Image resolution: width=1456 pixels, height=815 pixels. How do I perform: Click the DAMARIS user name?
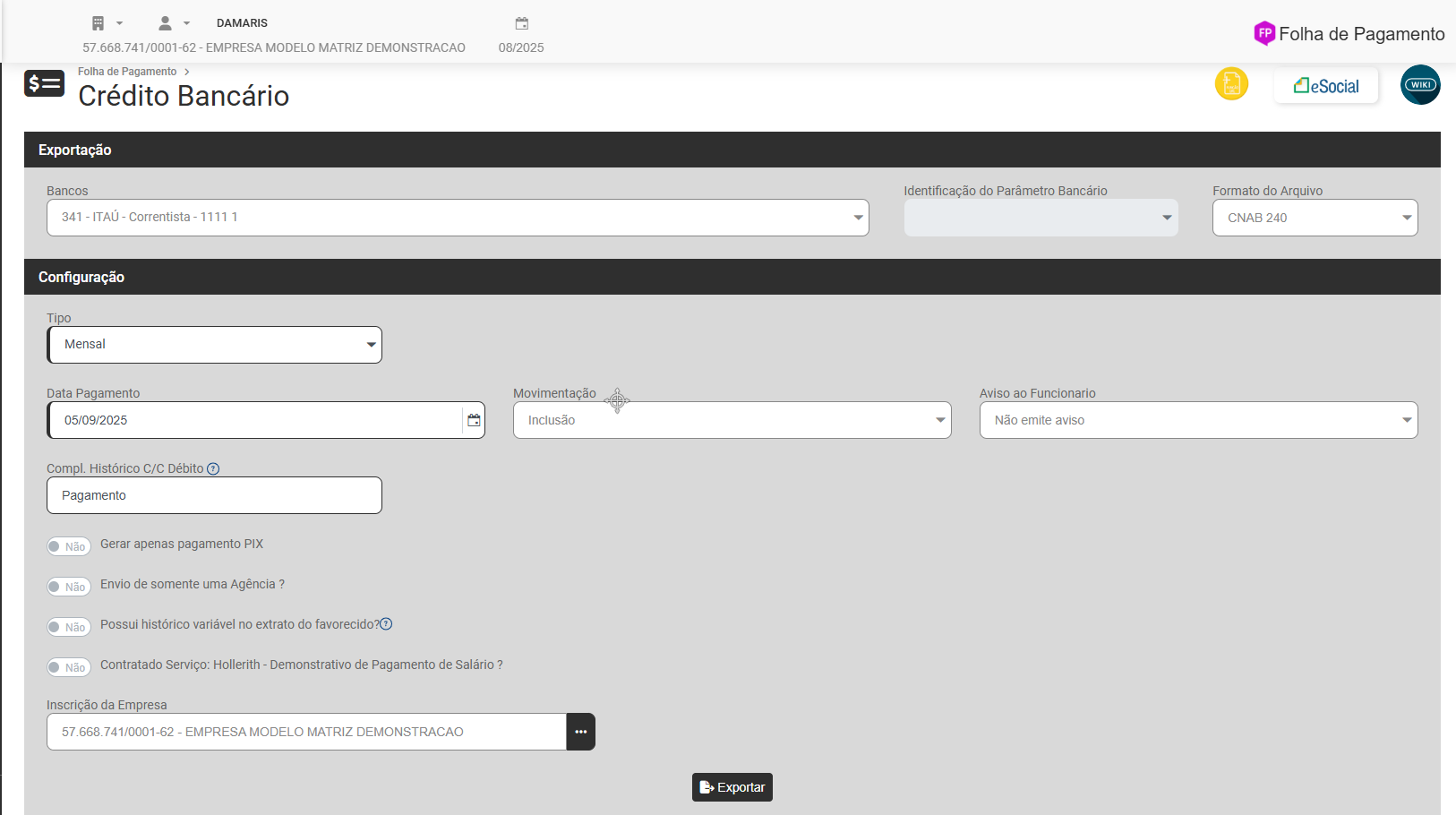[242, 23]
